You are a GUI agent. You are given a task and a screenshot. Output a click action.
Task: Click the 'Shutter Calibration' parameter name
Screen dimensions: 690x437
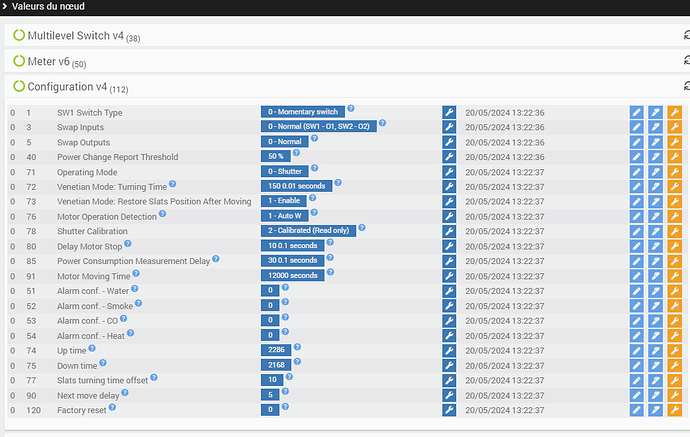[92, 231]
